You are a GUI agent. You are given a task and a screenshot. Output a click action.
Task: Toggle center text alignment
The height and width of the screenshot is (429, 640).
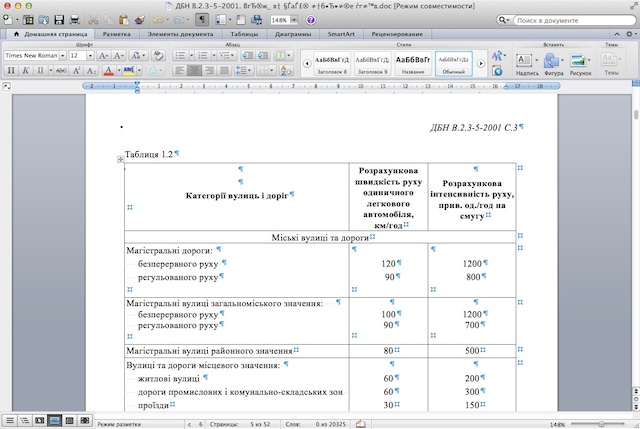click(196, 71)
